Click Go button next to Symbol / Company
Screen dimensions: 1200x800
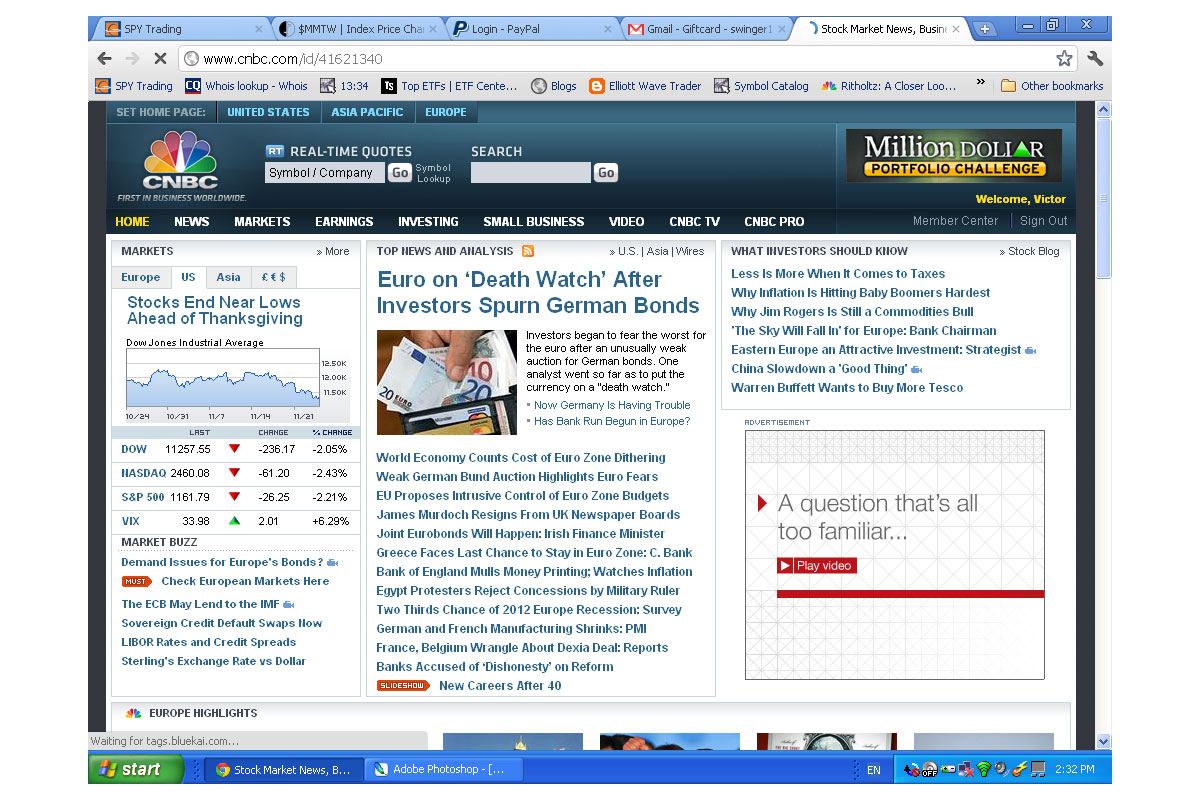coord(399,172)
